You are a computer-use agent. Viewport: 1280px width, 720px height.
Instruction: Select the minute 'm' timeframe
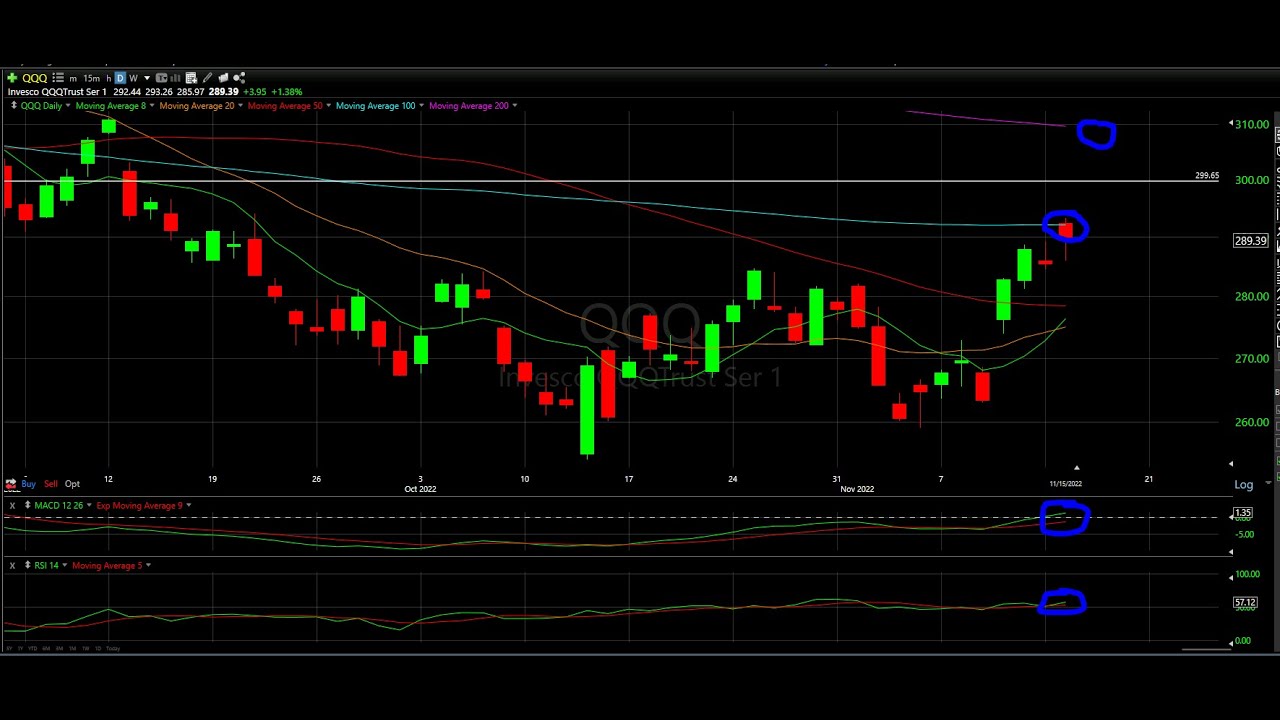[73, 78]
